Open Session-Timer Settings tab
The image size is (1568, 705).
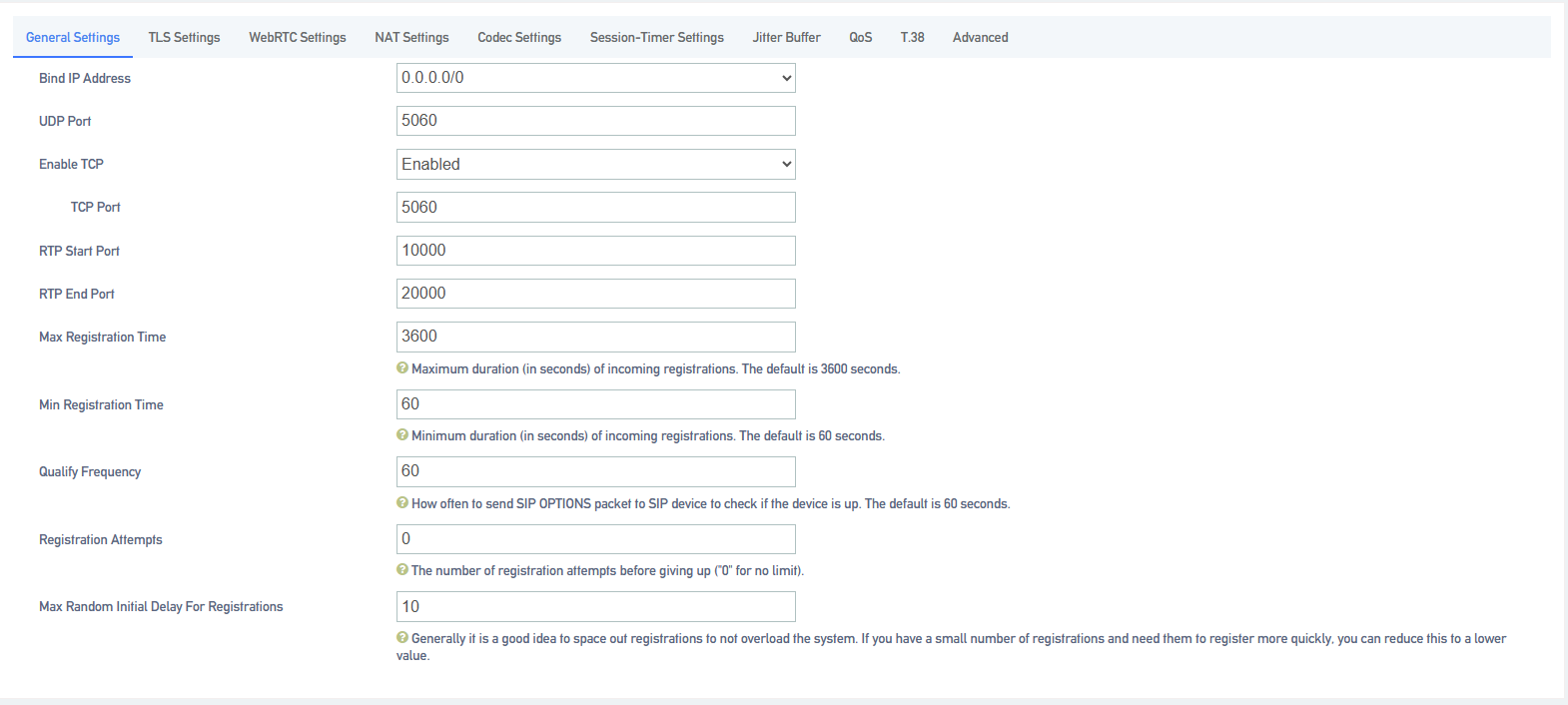(x=657, y=37)
